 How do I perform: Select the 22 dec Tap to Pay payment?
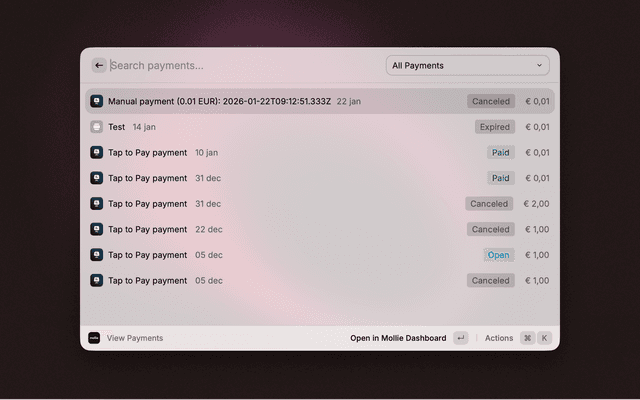(x=300, y=229)
